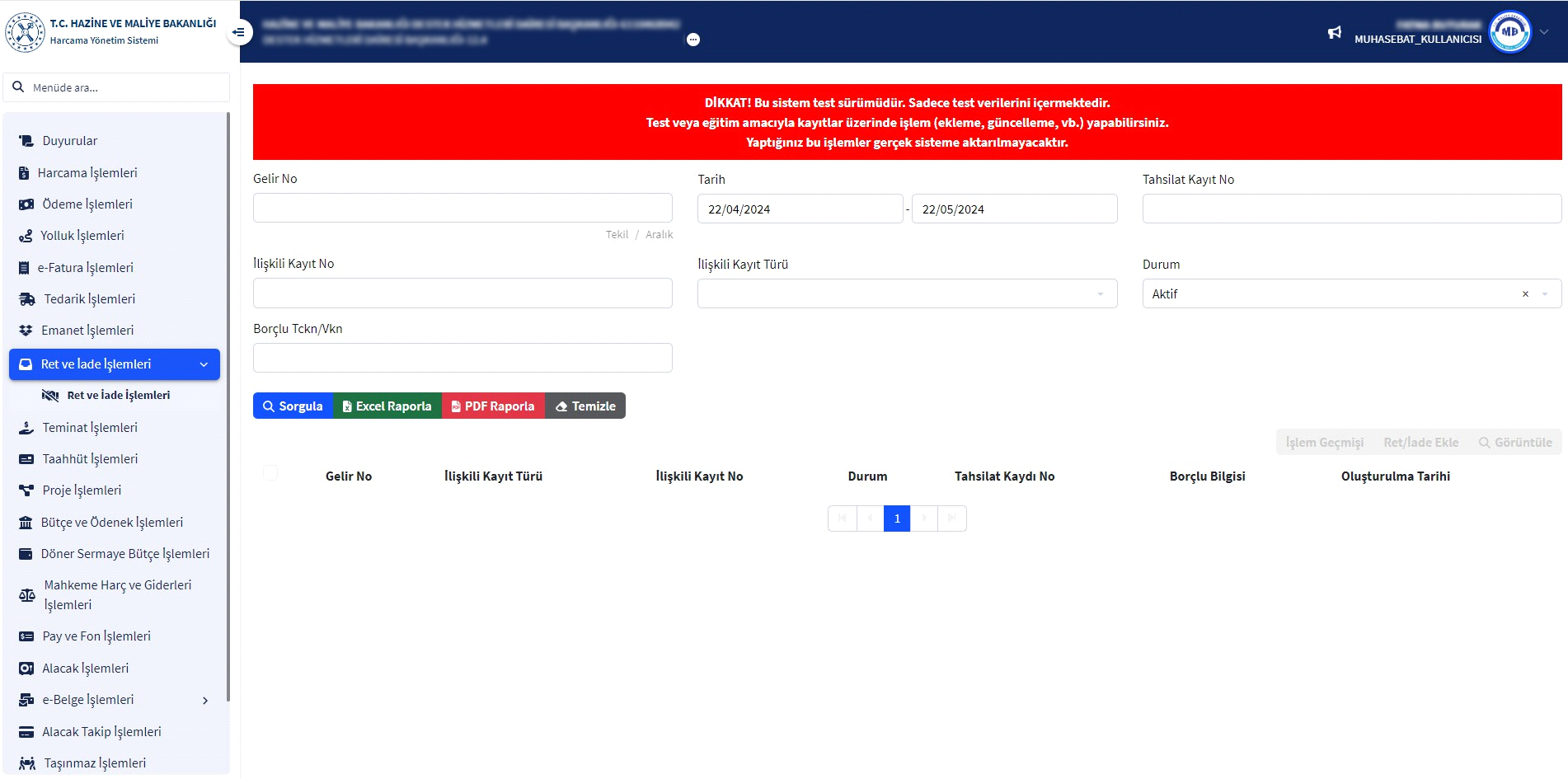The width and height of the screenshot is (1568, 779).
Task: Click the PDF Raporla button
Action: click(x=493, y=406)
